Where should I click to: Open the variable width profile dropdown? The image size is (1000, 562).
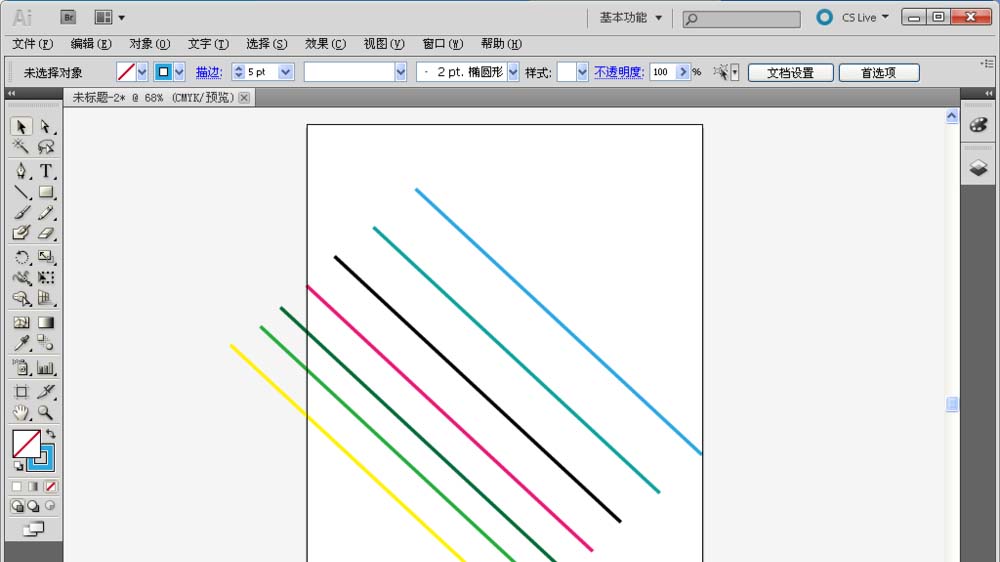click(401, 72)
